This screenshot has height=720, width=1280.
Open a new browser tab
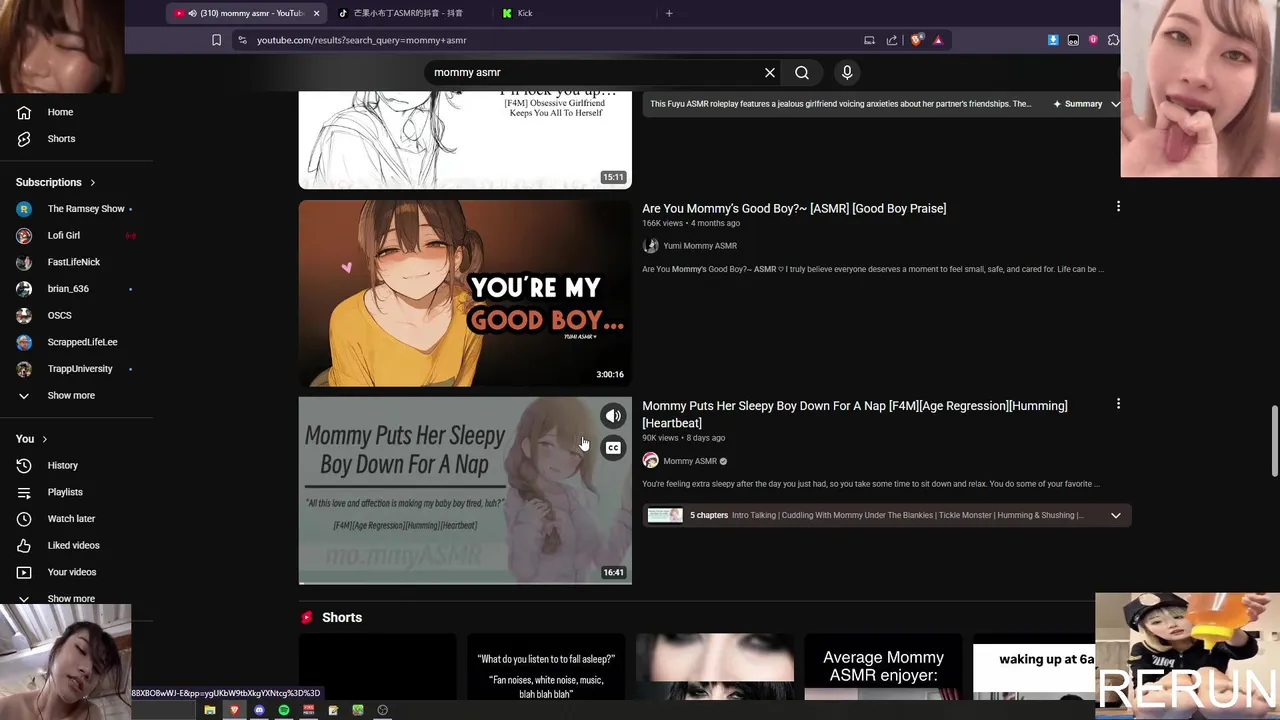pos(669,13)
